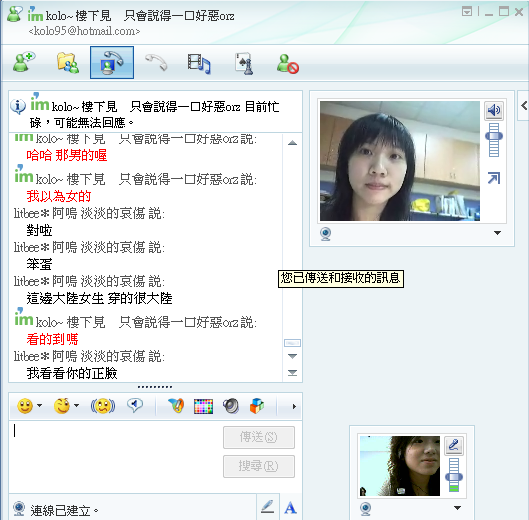This screenshot has height=520, width=529.
Task: Click the 連線已建立 status text
Action: tap(64, 510)
